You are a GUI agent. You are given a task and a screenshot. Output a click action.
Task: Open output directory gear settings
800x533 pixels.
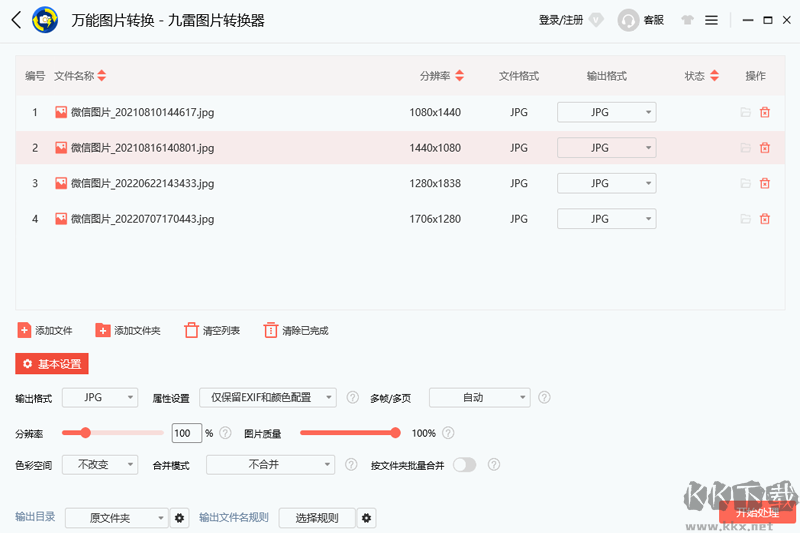tap(180, 518)
